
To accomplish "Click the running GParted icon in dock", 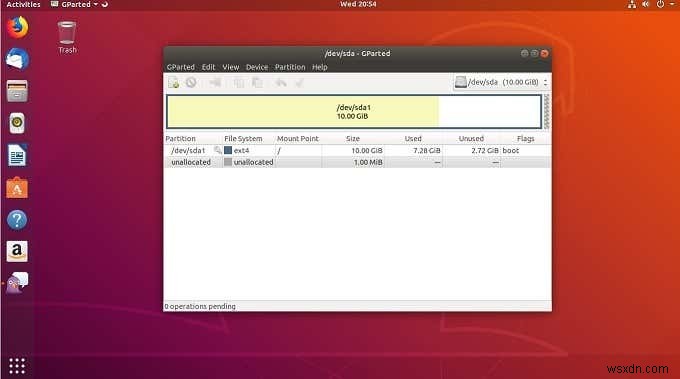I will (x=17, y=283).
